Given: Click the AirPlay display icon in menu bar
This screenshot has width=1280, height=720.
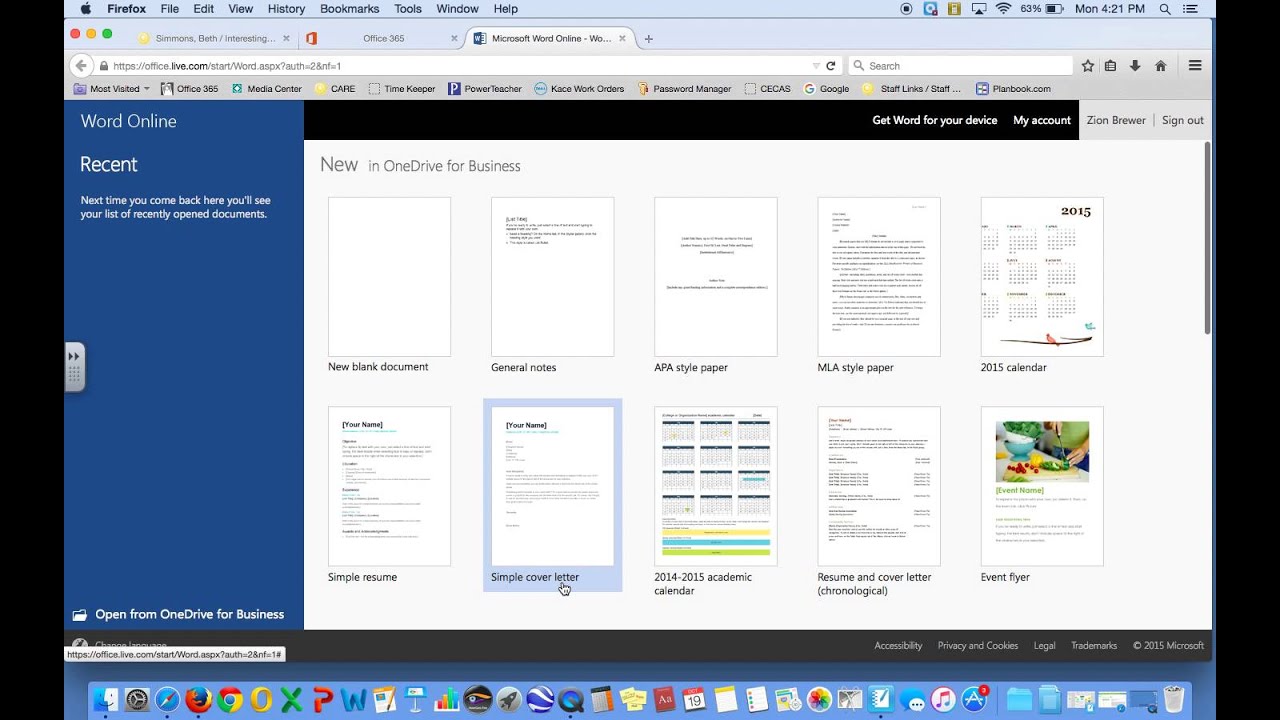Looking at the screenshot, I should [979, 9].
